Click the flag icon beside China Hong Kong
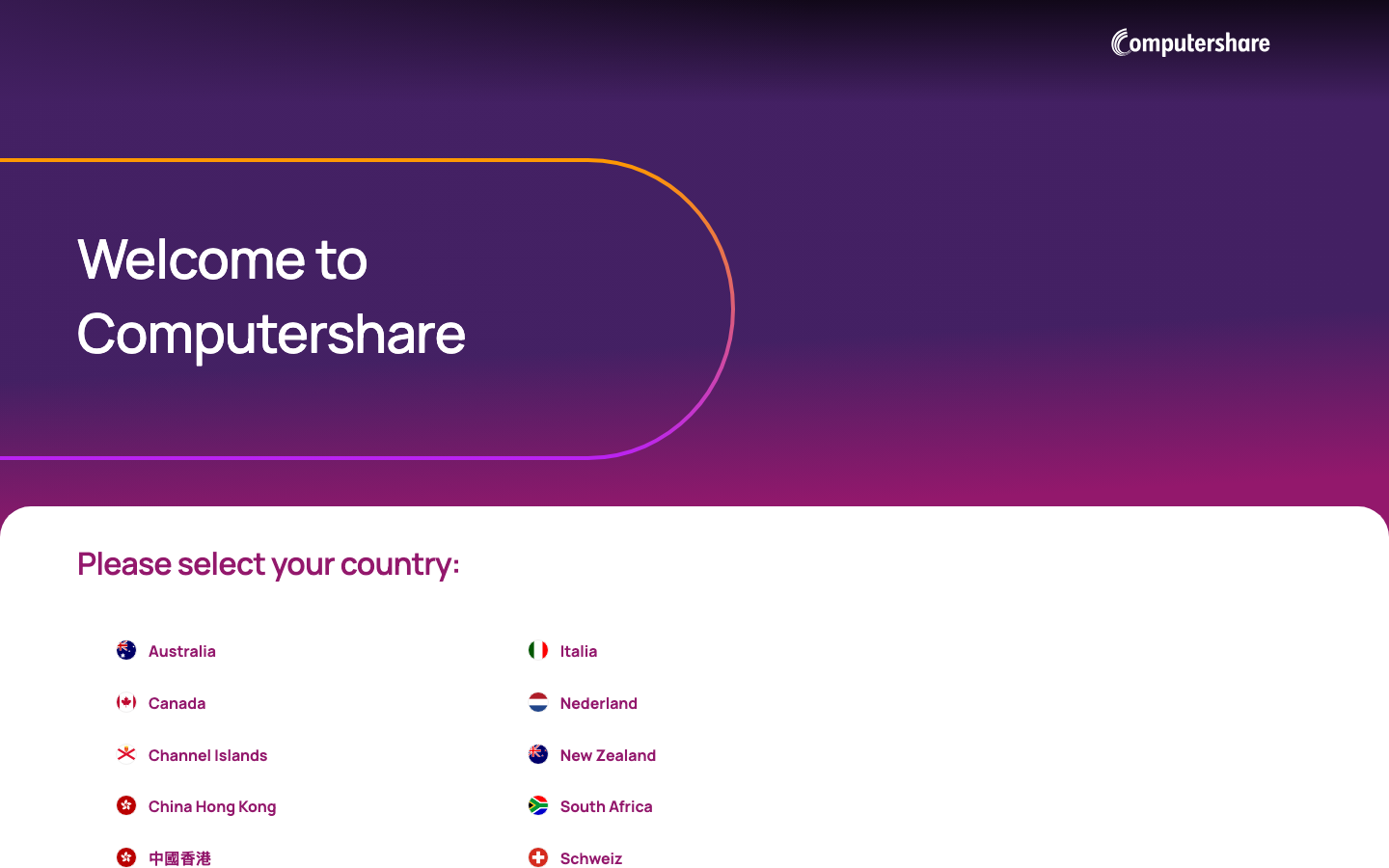 pos(126,805)
